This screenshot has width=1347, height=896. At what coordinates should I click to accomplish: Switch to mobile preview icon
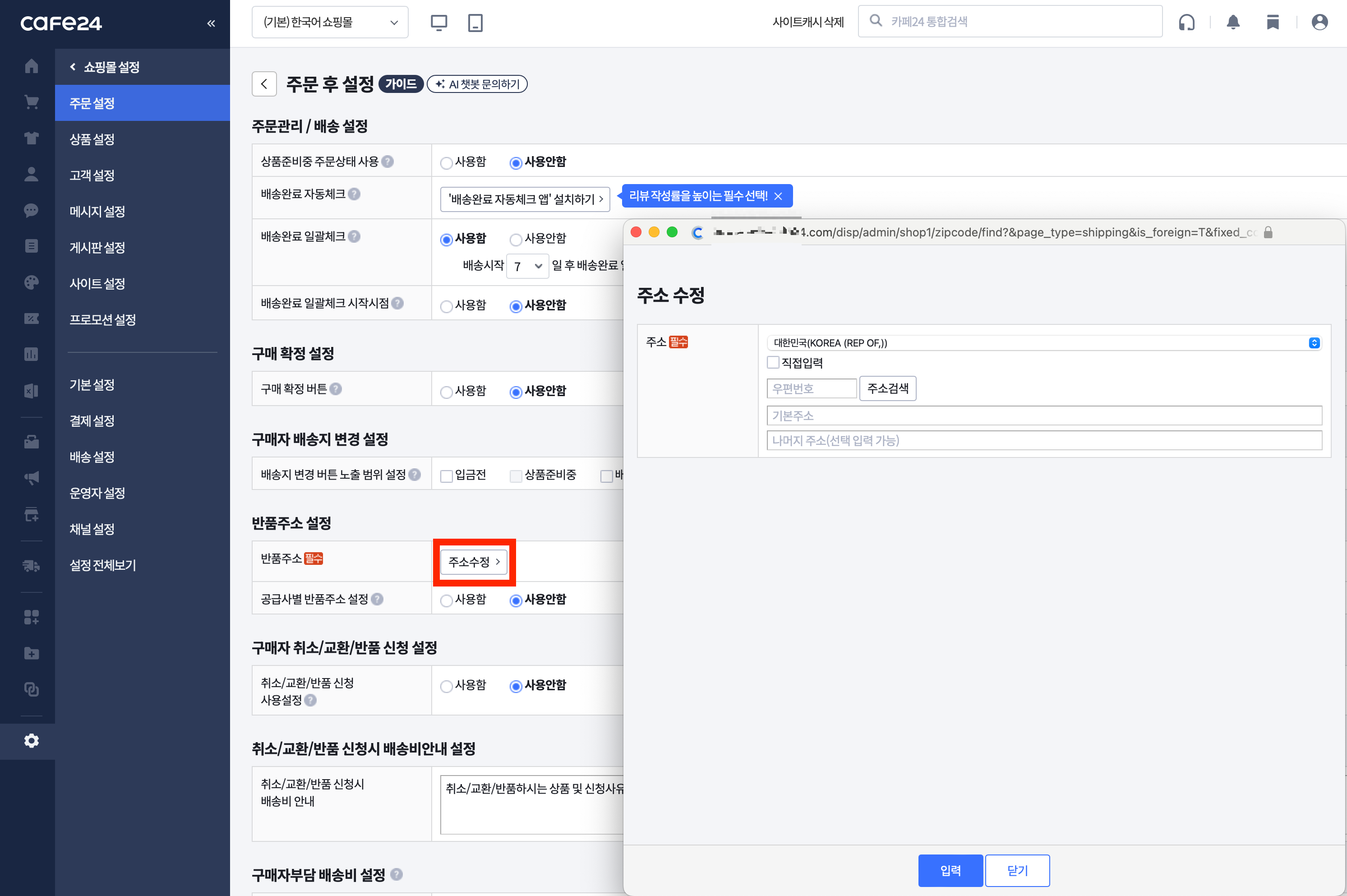(475, 23)
